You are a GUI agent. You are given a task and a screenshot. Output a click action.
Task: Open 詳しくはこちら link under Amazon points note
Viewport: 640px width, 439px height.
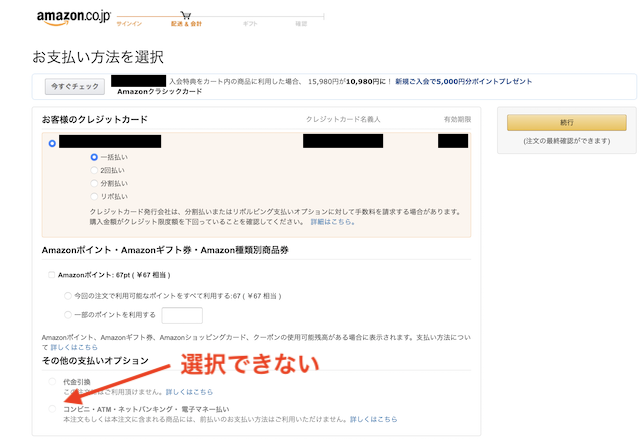tap(74, 347)
